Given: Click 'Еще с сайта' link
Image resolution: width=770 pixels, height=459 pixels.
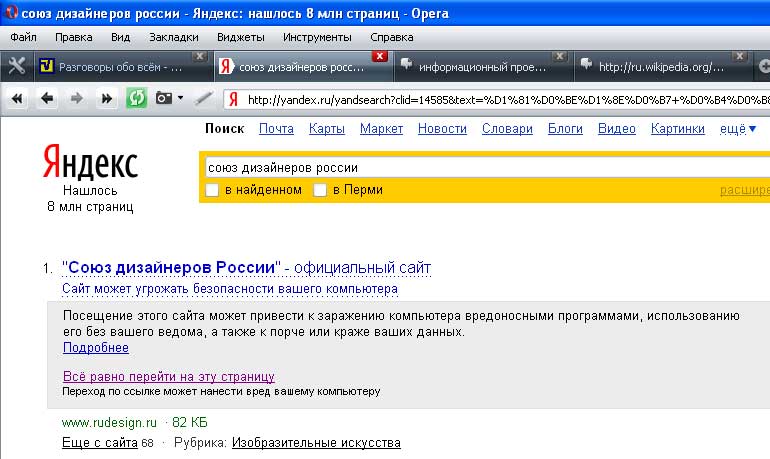Looking at the screenshot, I should tap(100, 443).
